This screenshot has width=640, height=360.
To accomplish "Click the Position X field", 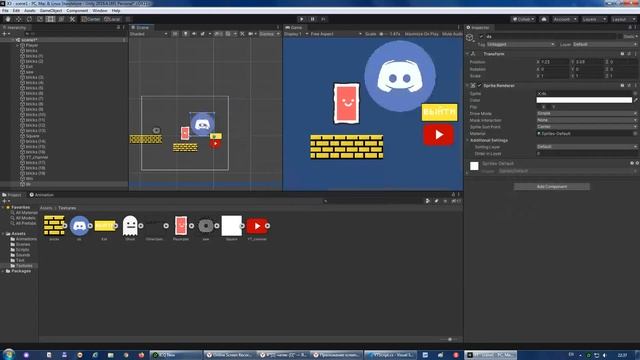I will point(555,62).
